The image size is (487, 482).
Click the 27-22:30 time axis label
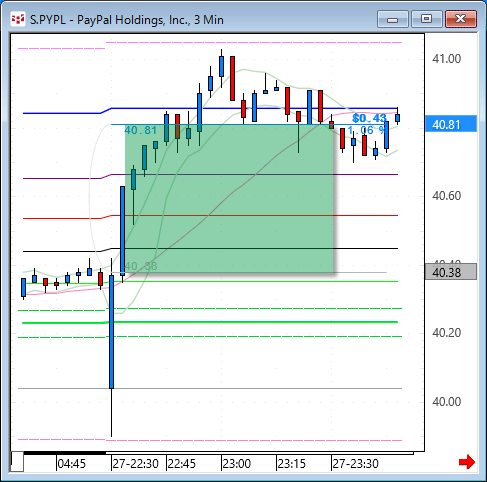tap(135, 464)
